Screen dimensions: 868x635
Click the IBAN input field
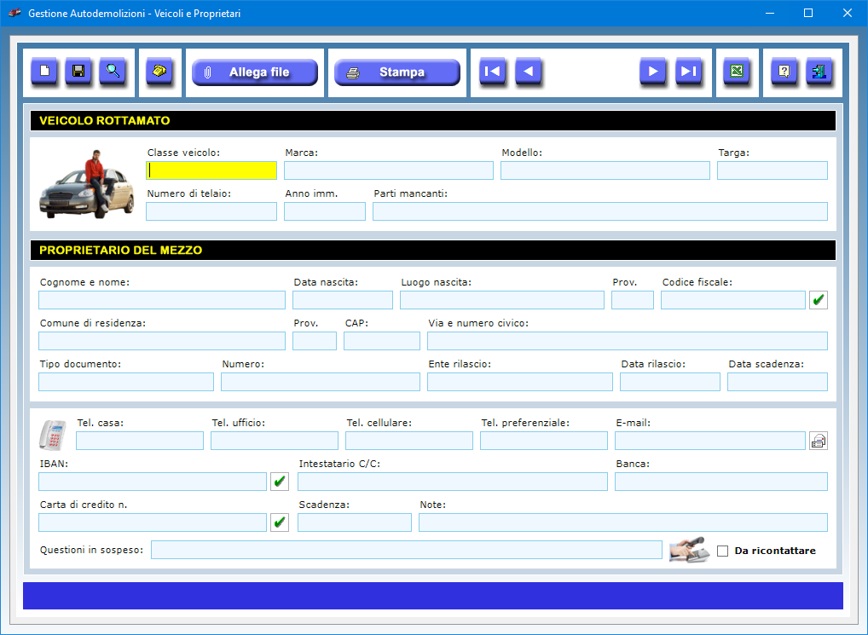[x=153, y=482]
